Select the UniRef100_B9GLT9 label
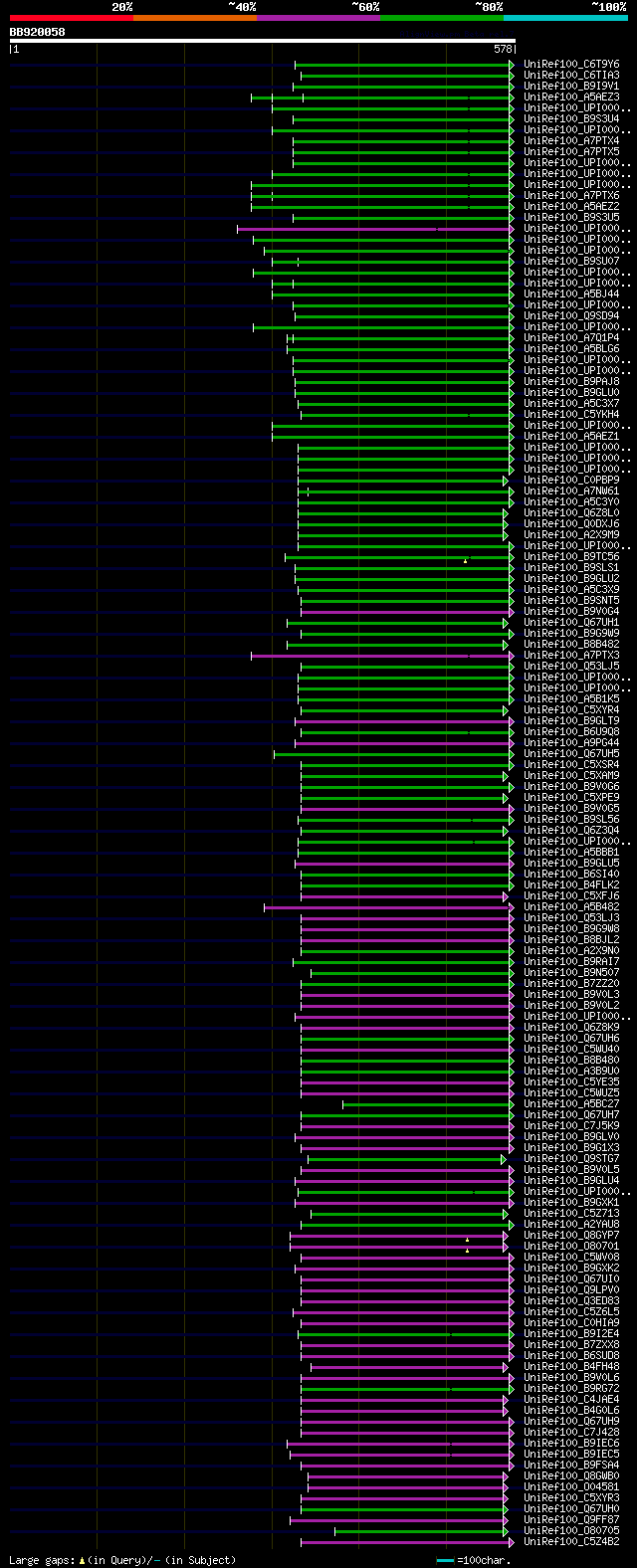This screenshot has width=637, height=1568. (x=572, y=721)
